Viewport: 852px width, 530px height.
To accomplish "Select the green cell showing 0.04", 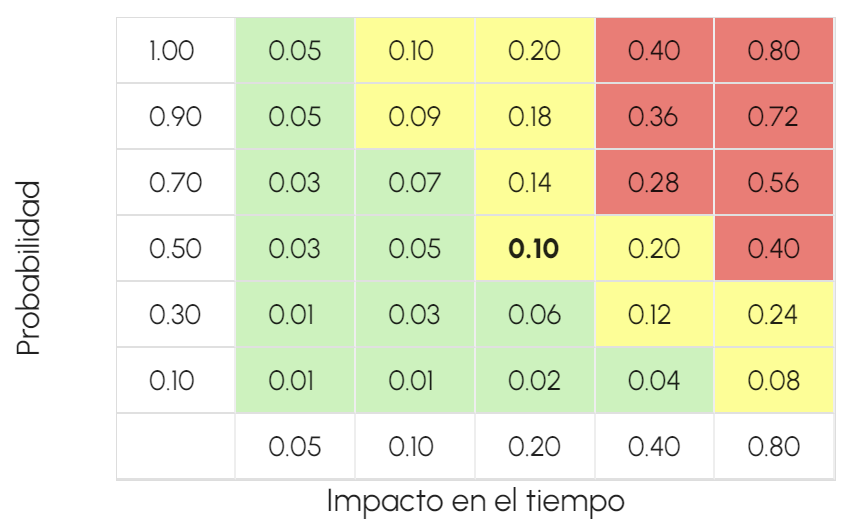I will (x=654, y=381).
